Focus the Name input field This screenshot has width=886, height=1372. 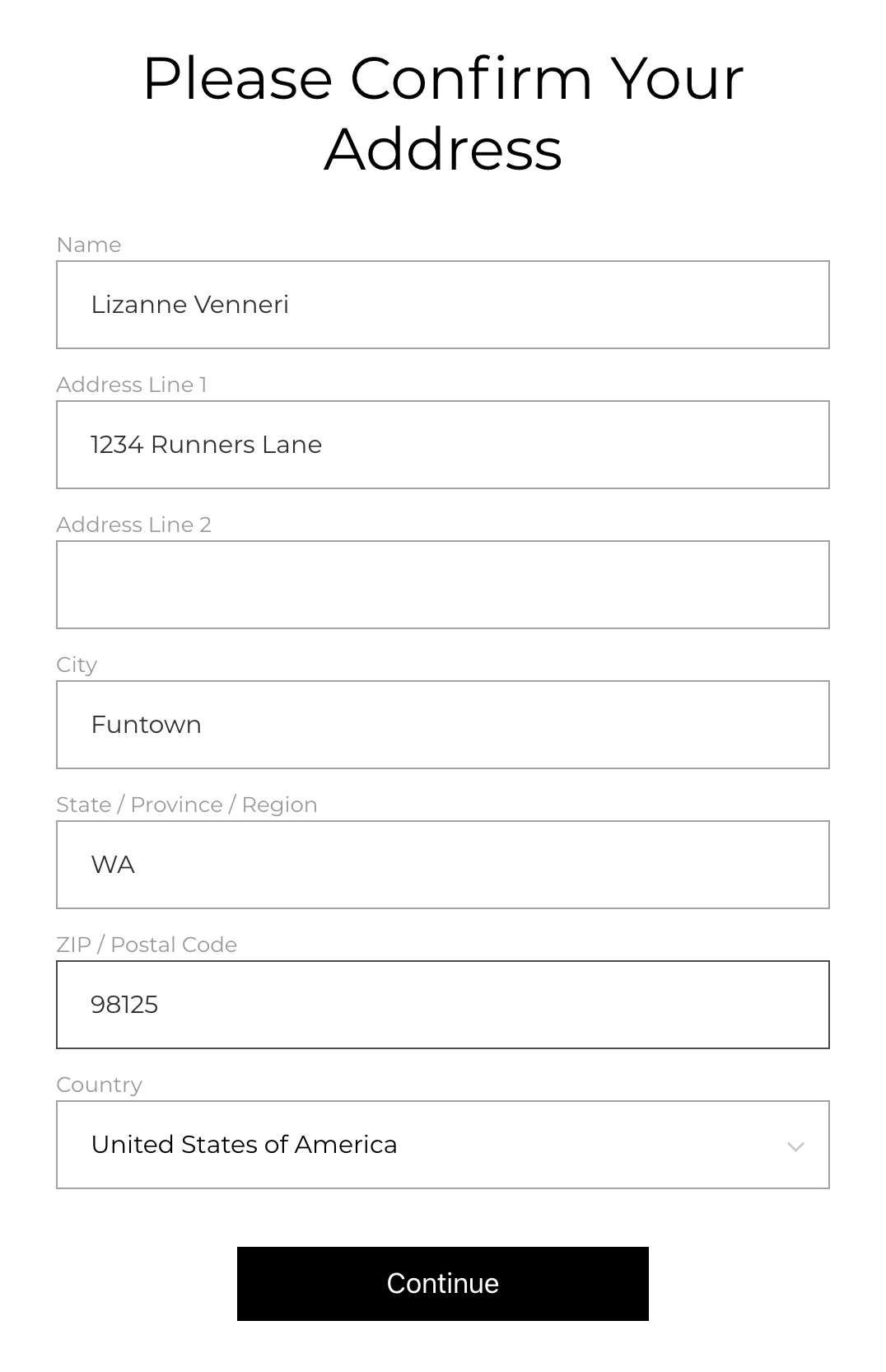click(x=443, y=305)
